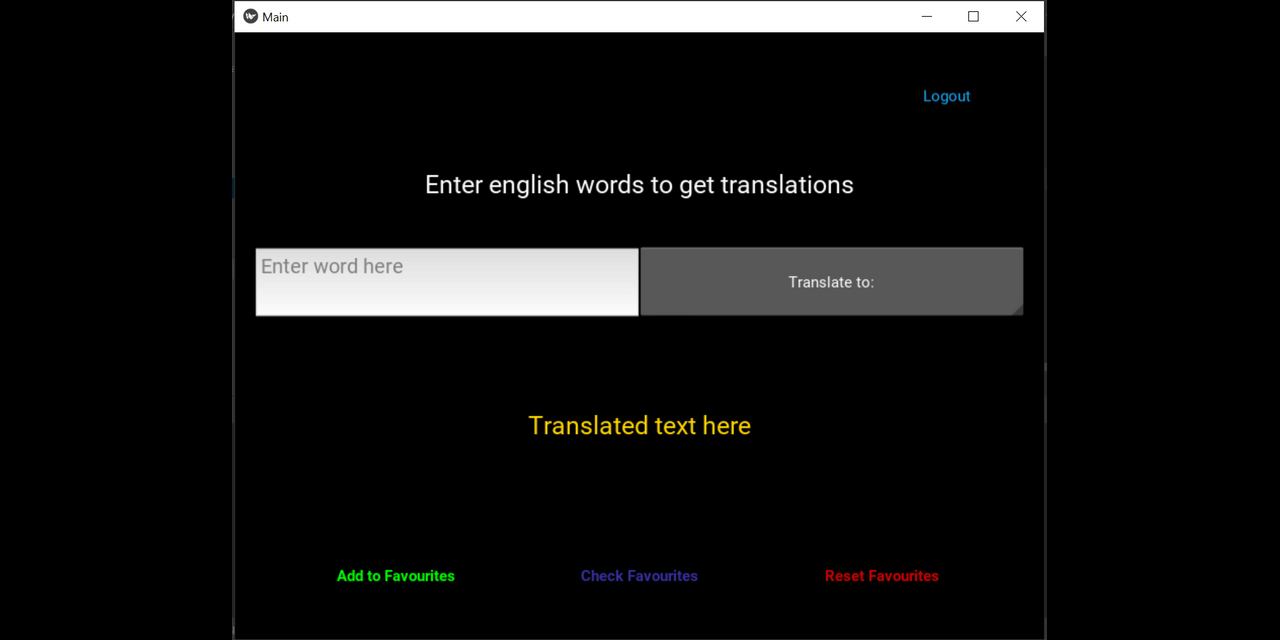The height and width of the screenshot is (640, 1280).
Task: Click the Enter english words heading
Action: (639, 184)
